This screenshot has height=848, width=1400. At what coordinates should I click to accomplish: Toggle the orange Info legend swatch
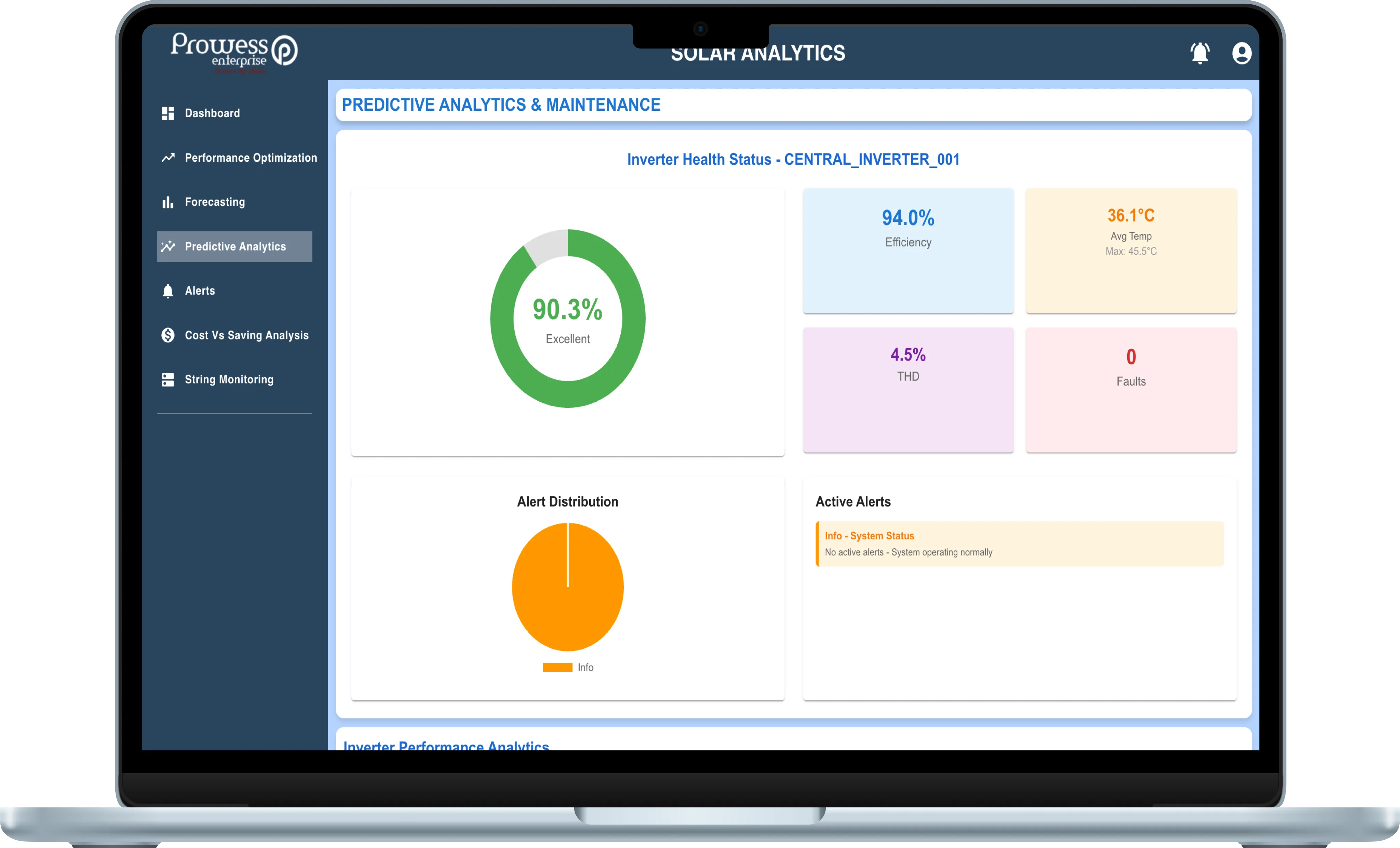[557, 667]
